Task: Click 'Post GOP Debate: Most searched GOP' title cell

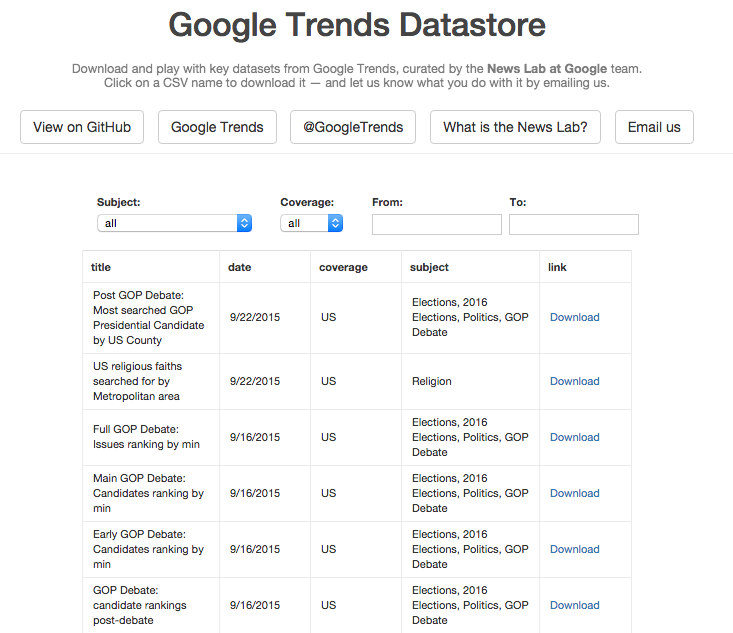Action: click(x=149, y=318)
